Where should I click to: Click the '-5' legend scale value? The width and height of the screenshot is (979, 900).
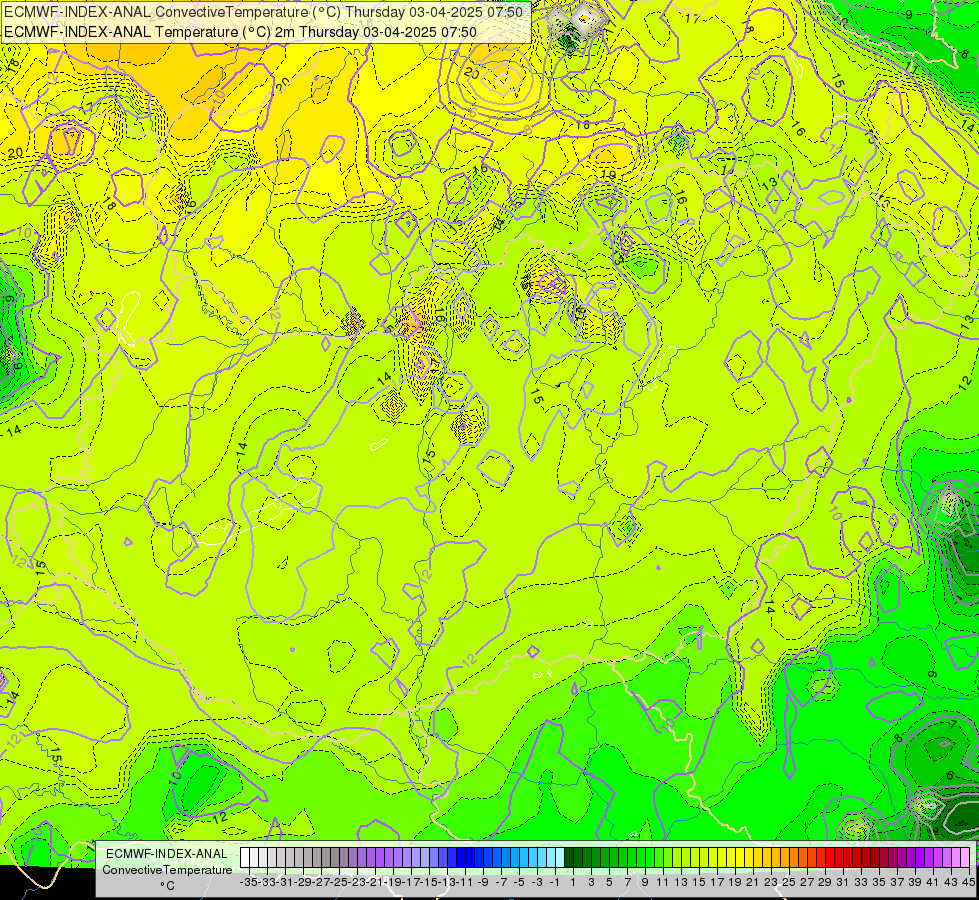519,882
